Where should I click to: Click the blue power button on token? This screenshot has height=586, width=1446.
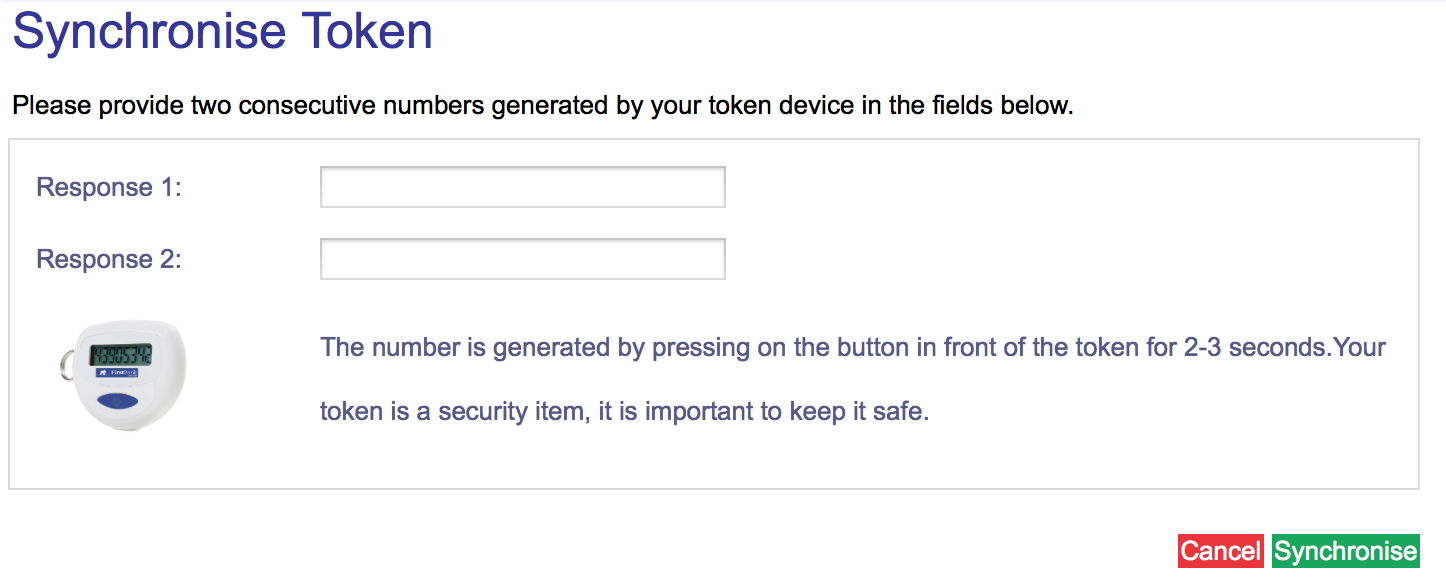tap(120, 401)
